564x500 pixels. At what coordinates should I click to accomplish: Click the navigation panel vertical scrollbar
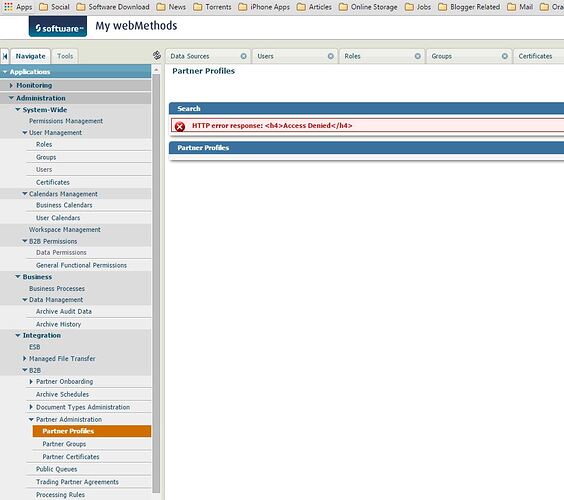tap(156, 282)
